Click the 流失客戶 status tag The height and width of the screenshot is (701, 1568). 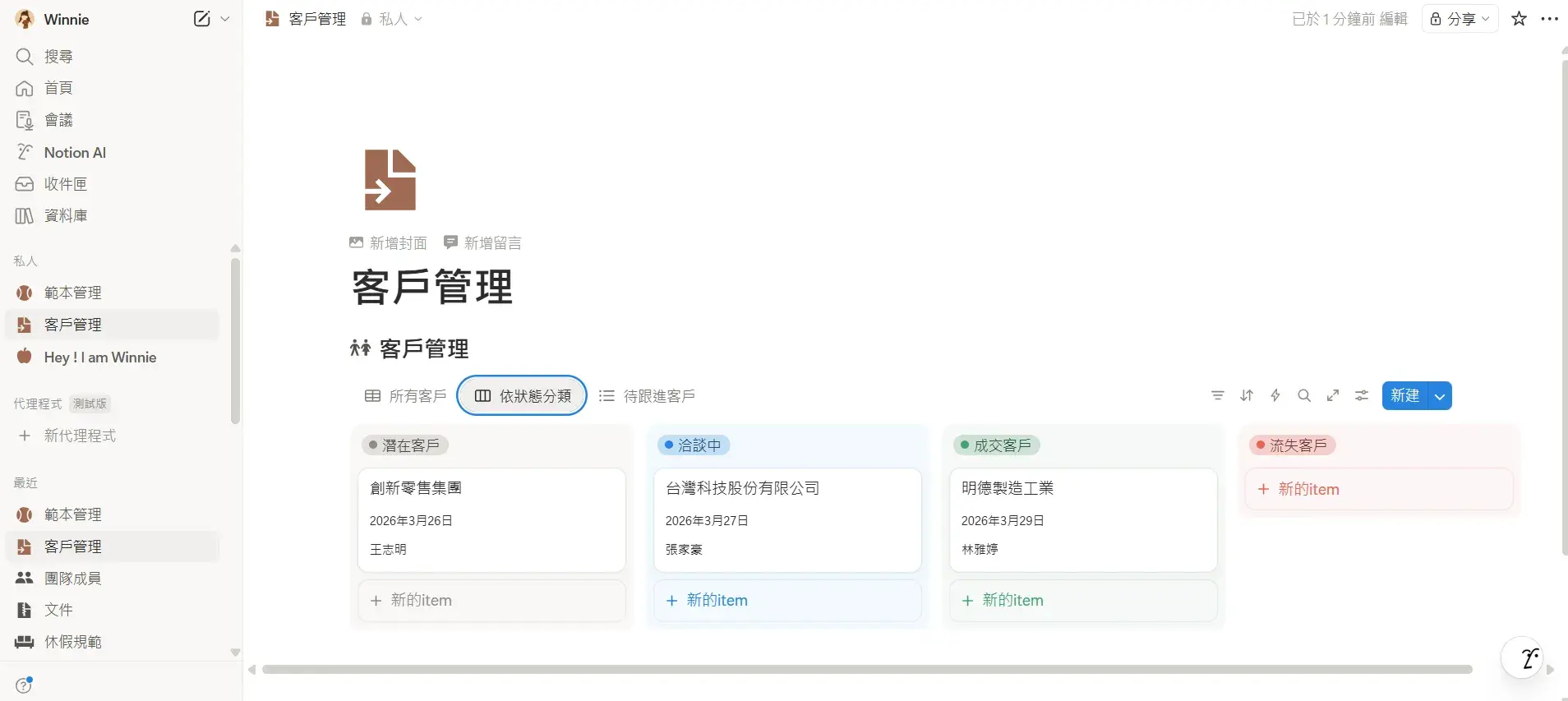pyautogui.click(x=1293, y=445)
